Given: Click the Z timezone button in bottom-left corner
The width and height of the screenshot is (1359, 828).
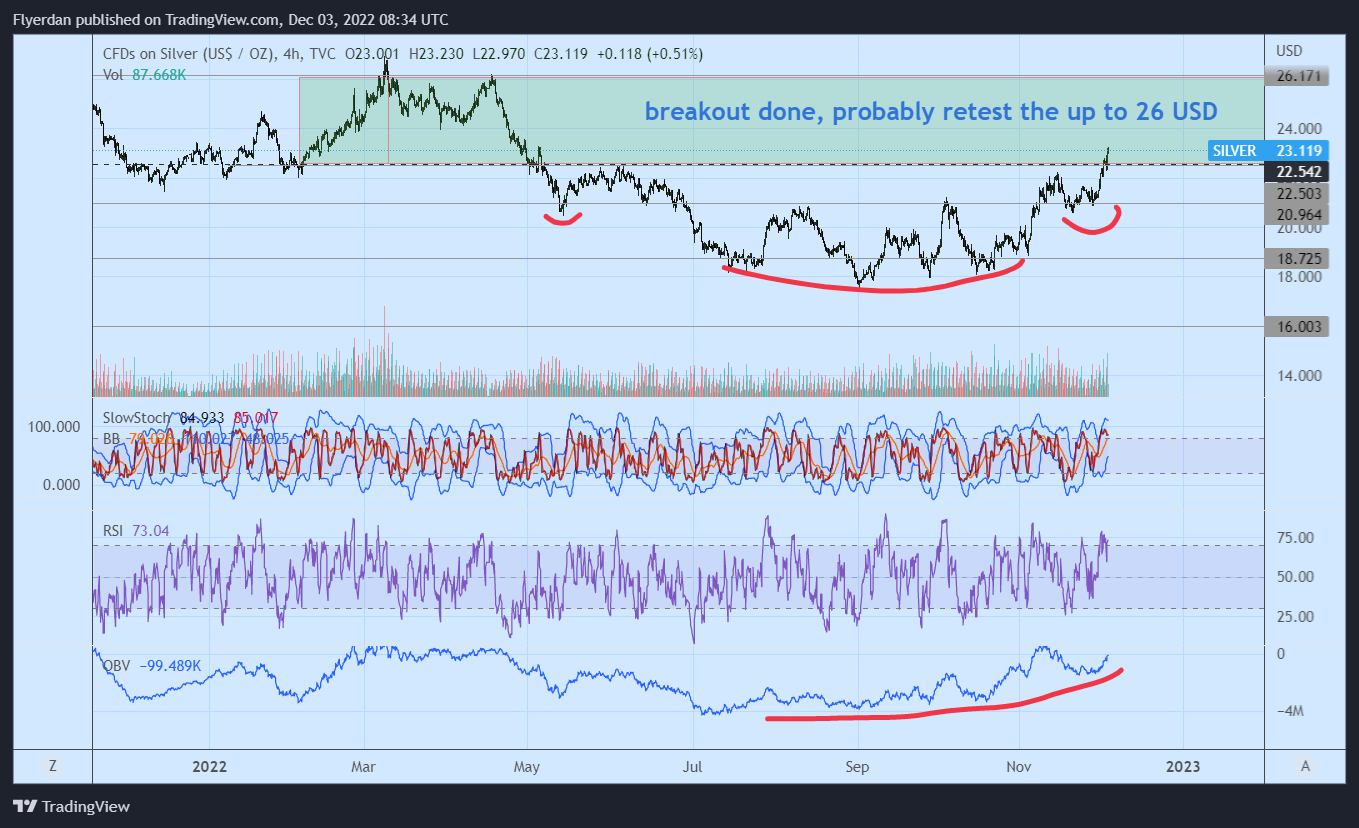Looking at the screenshot, I should tap(52, 766).
